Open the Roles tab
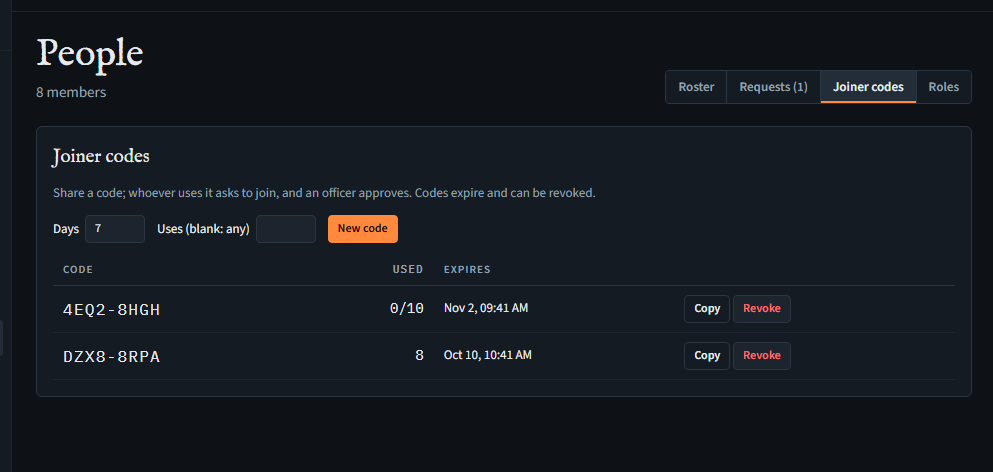The image size is (993, 472). coord(944,87)
